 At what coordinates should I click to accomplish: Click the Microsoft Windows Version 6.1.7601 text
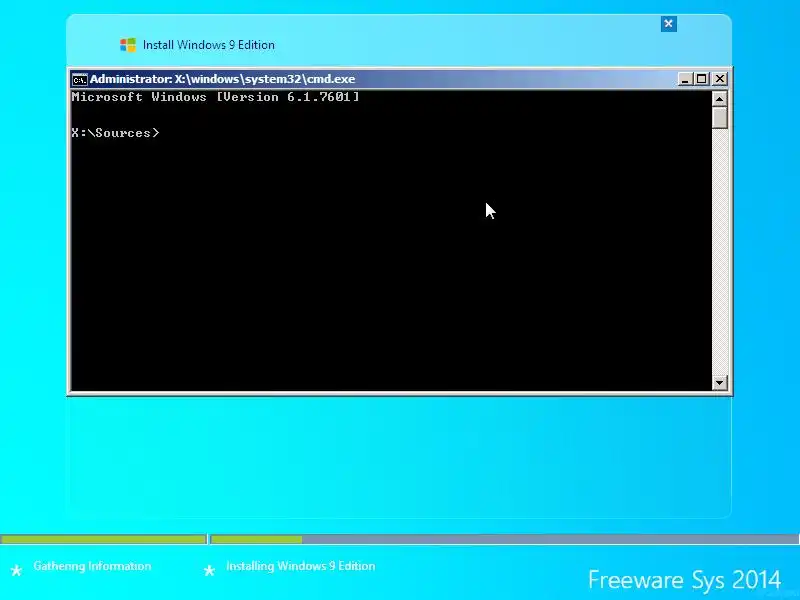click(x=215, y=97)
